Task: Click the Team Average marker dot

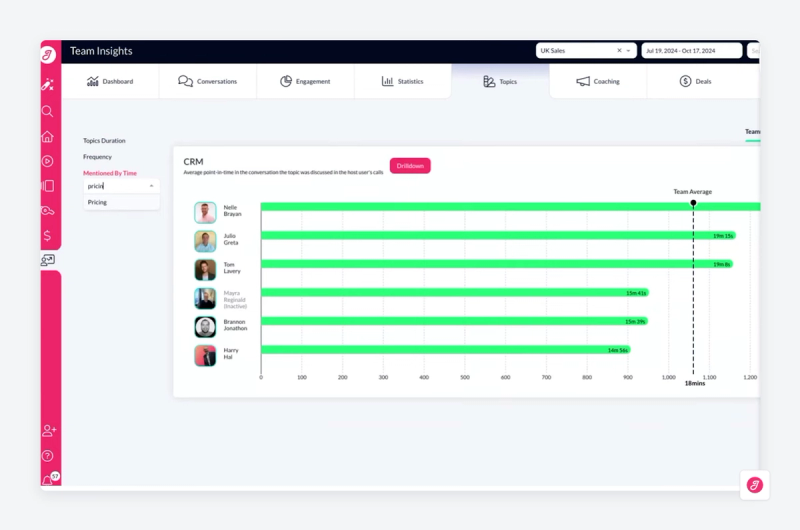Action: coord(693,203)
